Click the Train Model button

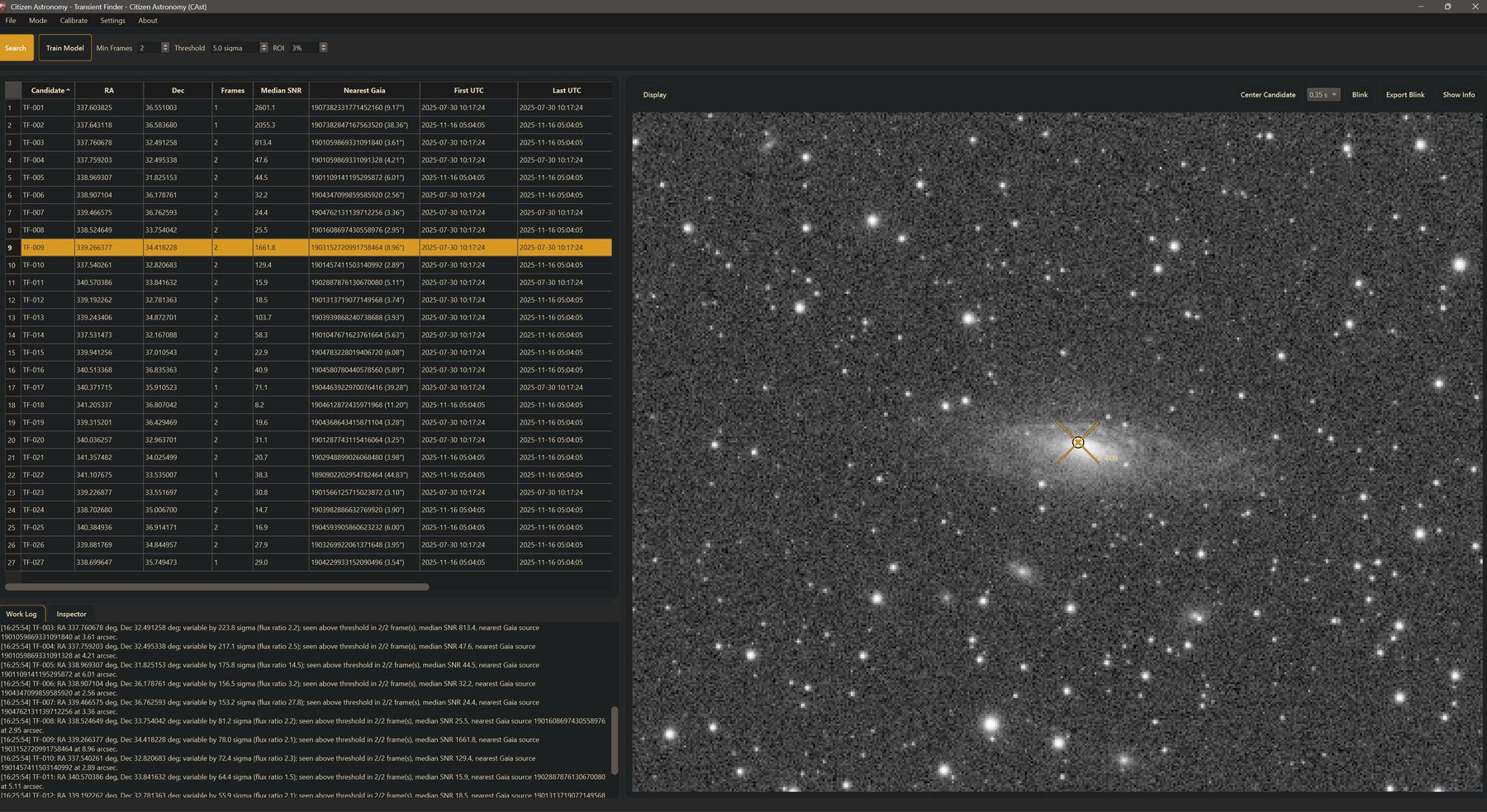(64, 48)
